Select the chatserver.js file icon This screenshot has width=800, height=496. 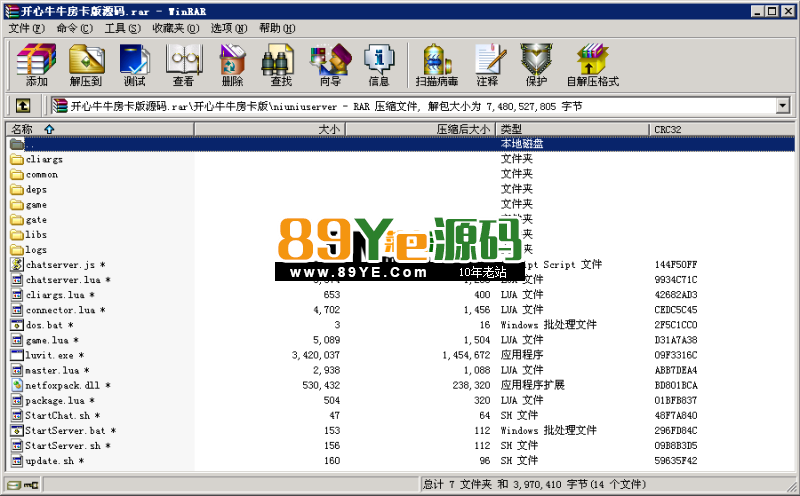click(x=17, y=264)
